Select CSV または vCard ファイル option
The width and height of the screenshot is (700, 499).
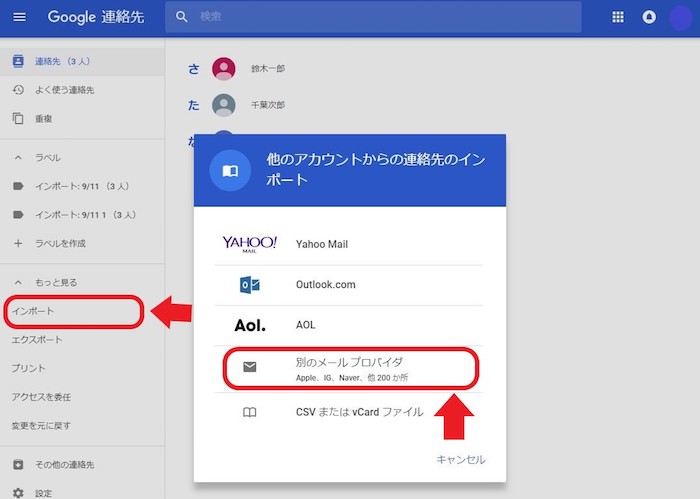349,412
